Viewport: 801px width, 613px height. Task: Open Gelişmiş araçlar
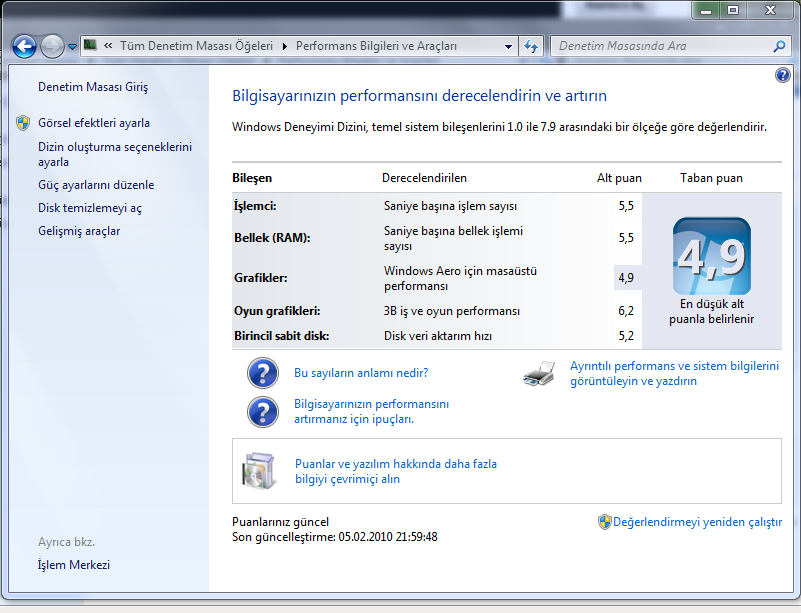79,231
